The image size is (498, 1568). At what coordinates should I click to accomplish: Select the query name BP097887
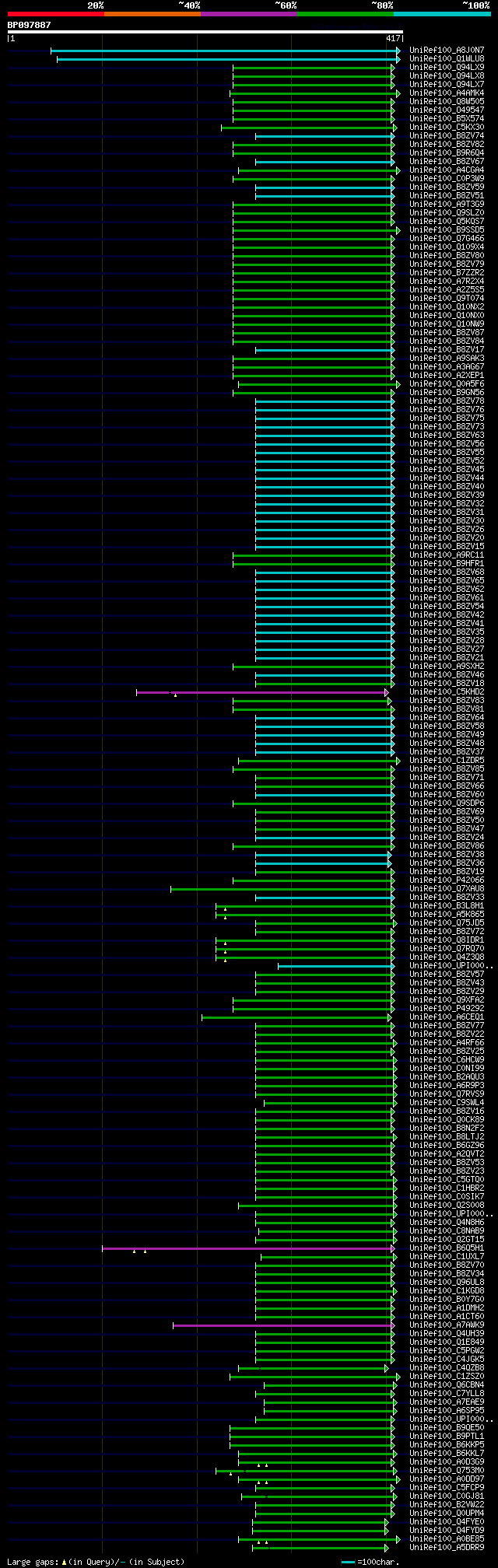29,25
